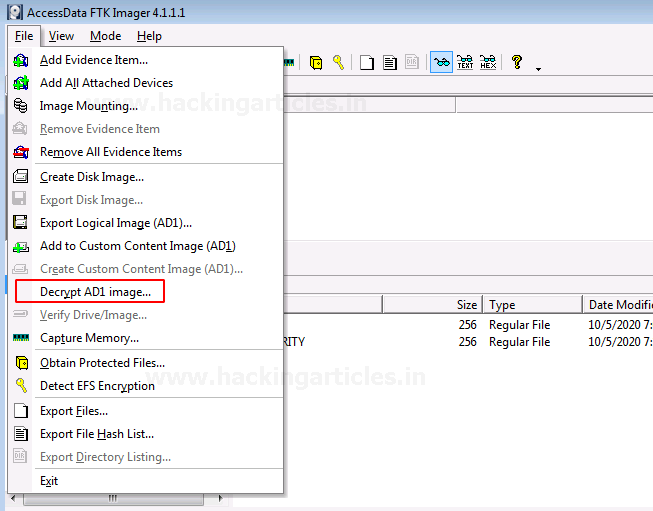Exit FTK Imager via menu
This screenshot has width=653, height=511.
coord(145,481)
